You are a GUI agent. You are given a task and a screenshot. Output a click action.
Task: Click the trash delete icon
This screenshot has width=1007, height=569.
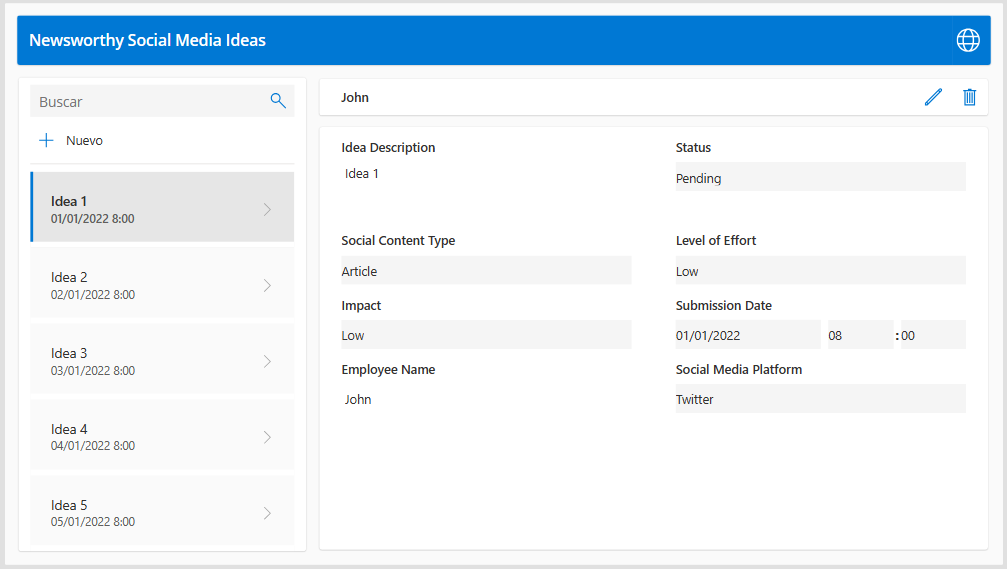[969, 97]
